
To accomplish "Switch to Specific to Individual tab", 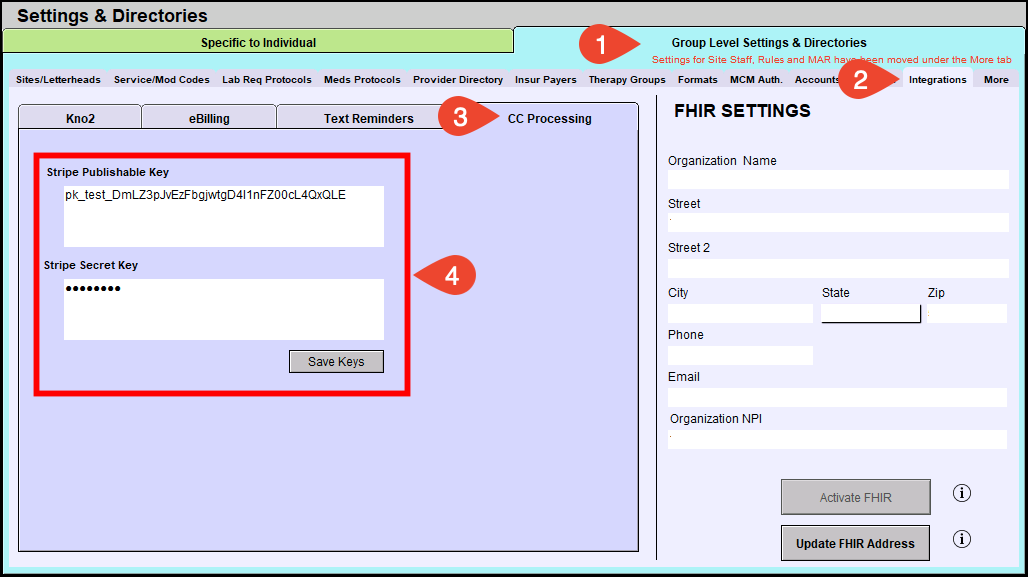I will point(258,42).
